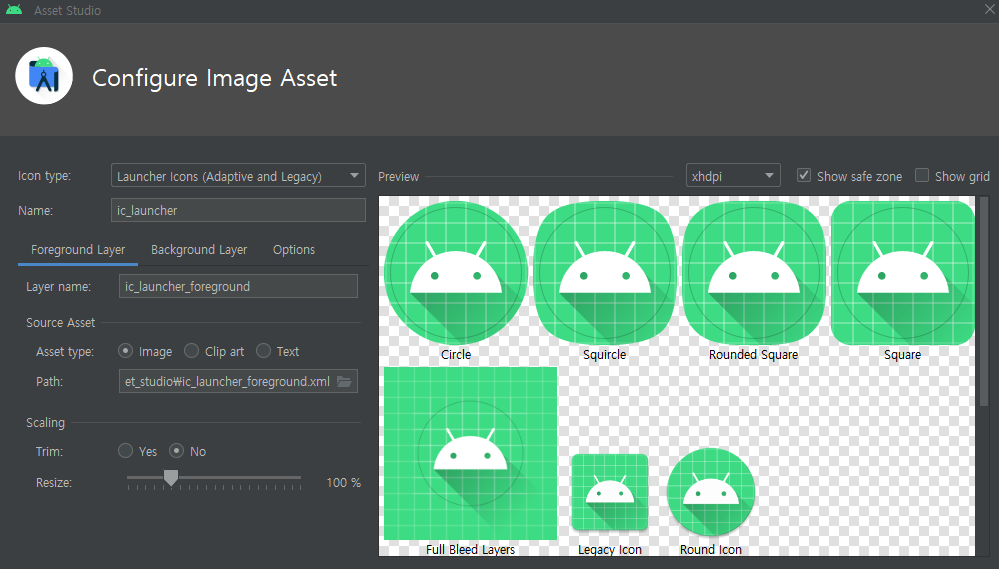The width and height of the screenshot is (999, 569).
Task: Select Text asset type radio button
Action: click(263, 351)
